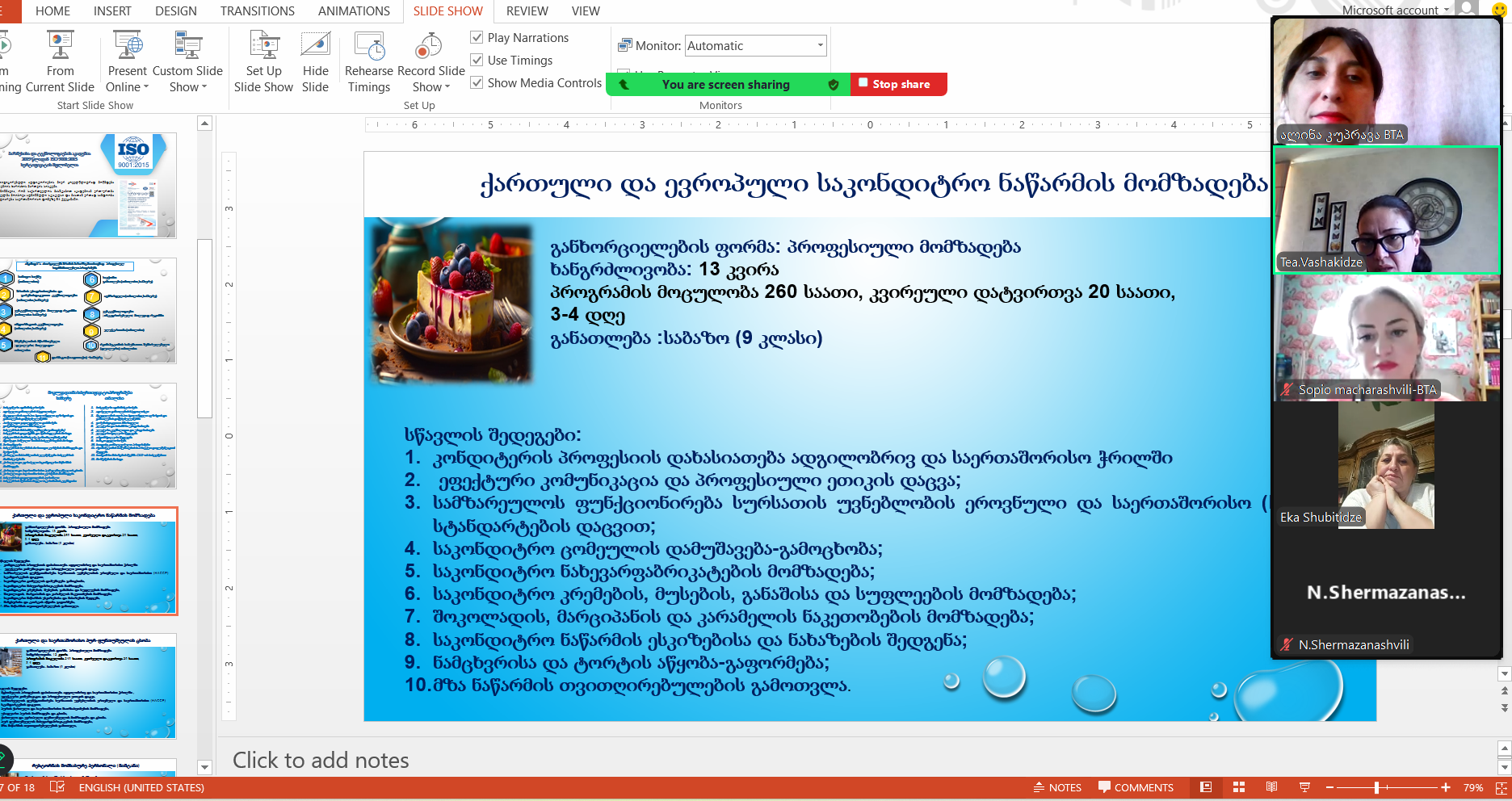Click smiley feedback icon

coord(1499,9)
